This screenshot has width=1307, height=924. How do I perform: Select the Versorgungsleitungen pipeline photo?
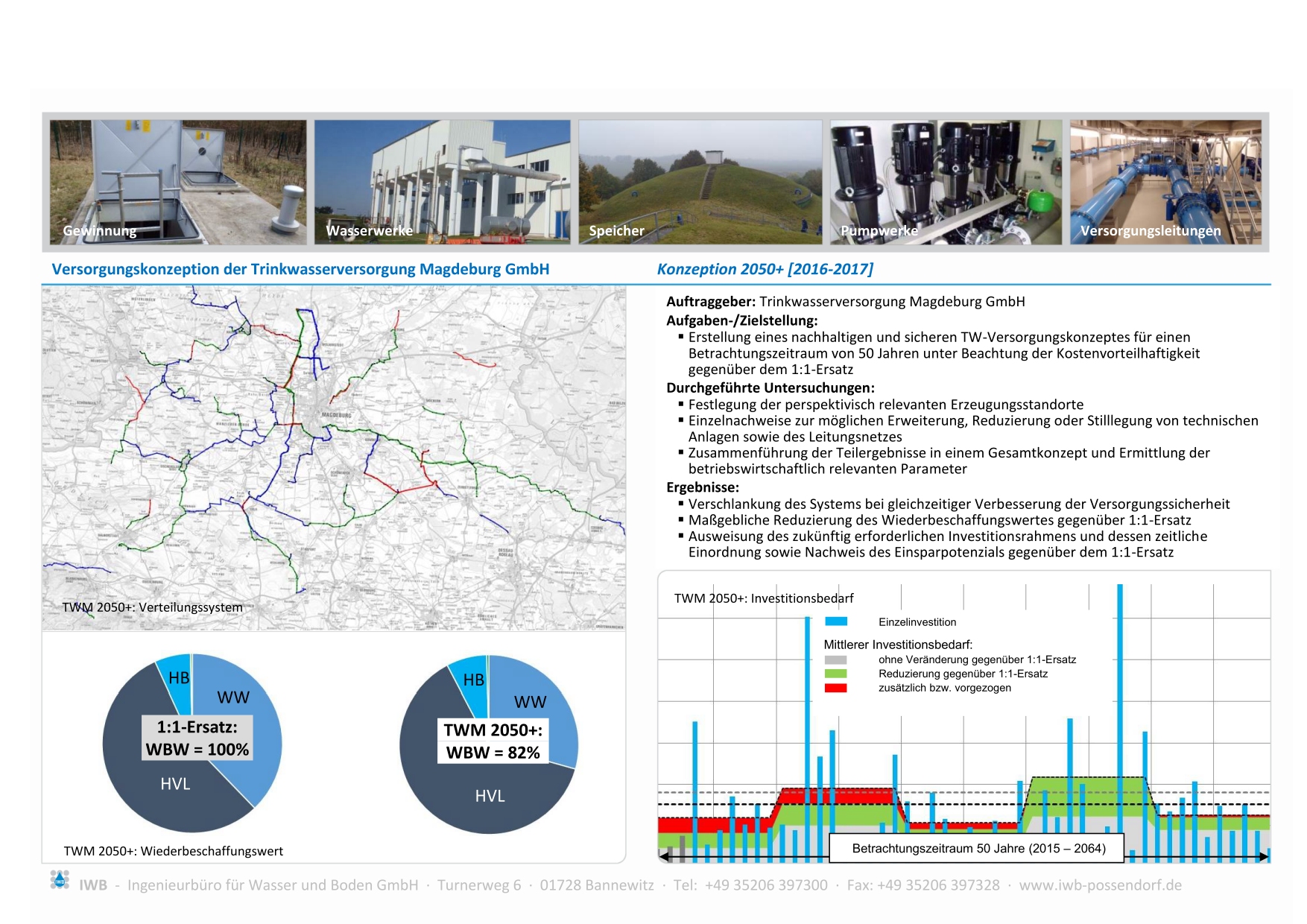pos(1165,182)
